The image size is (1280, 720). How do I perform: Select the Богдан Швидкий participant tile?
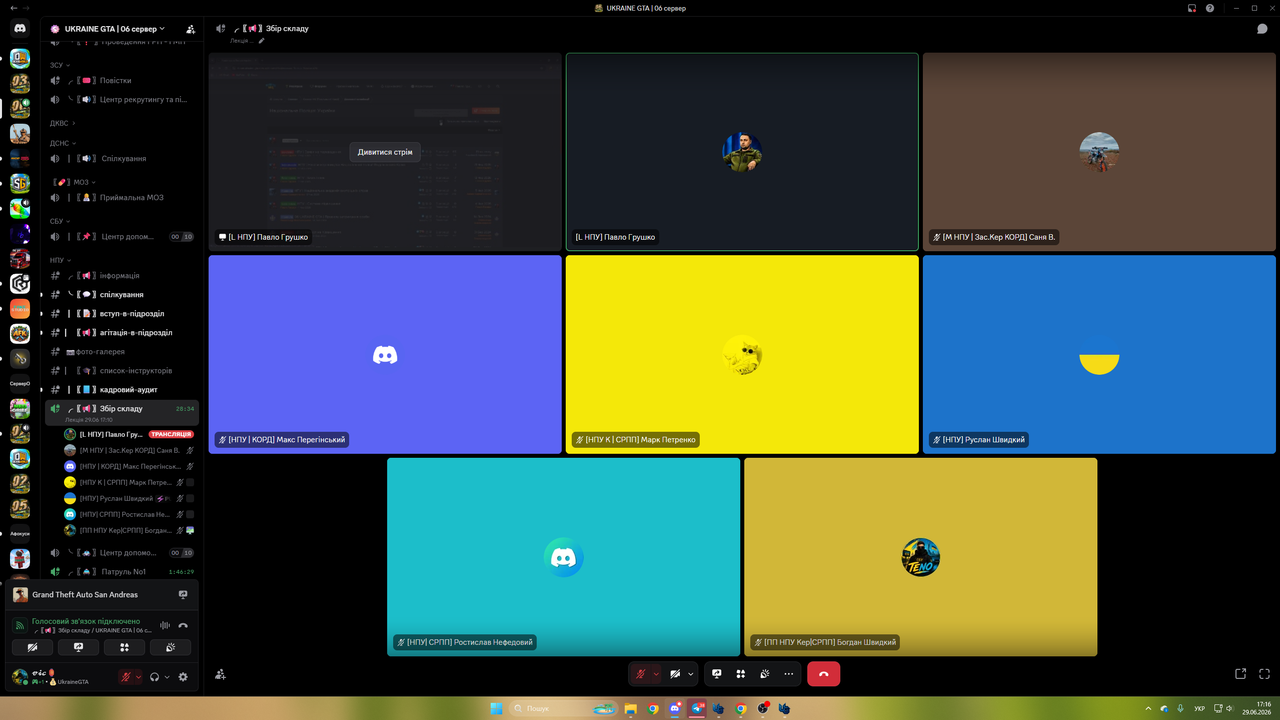(x=920, y=557)
